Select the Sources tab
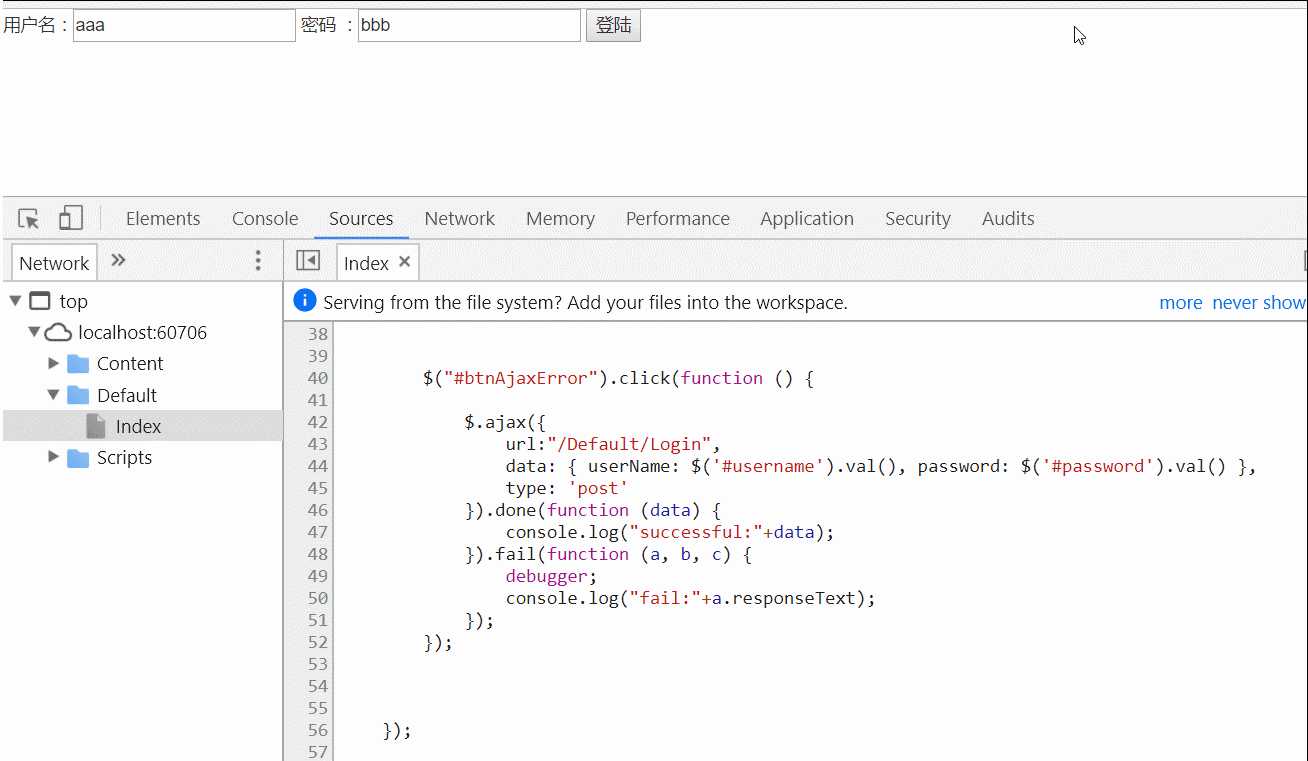 361,219
